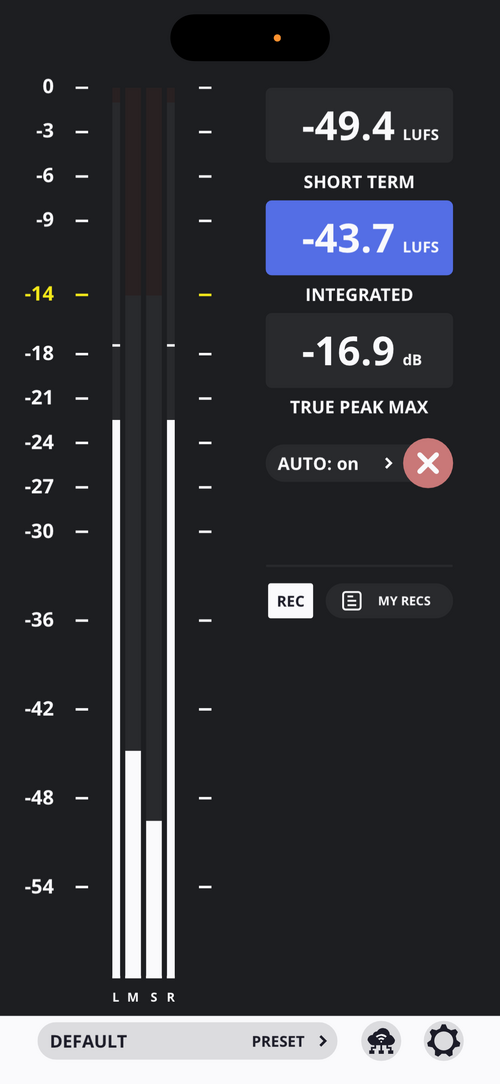Click the chevron beside PRESET
Viewport: 500px width, 1084px height.
pos(322,1041)
